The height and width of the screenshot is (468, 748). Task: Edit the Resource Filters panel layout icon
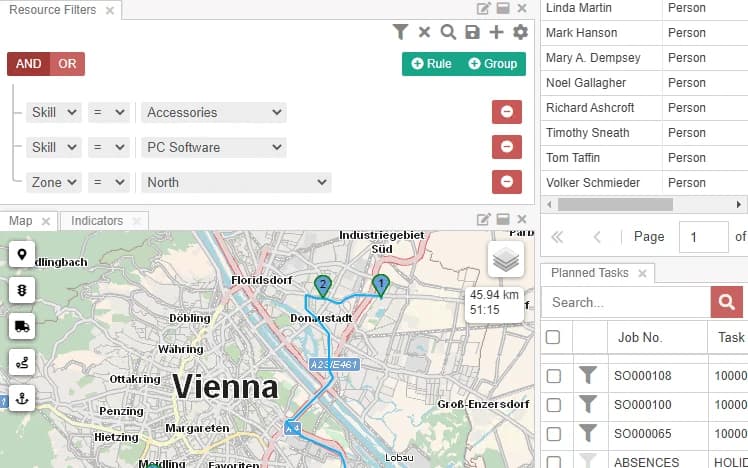click(x=483, y=8)
